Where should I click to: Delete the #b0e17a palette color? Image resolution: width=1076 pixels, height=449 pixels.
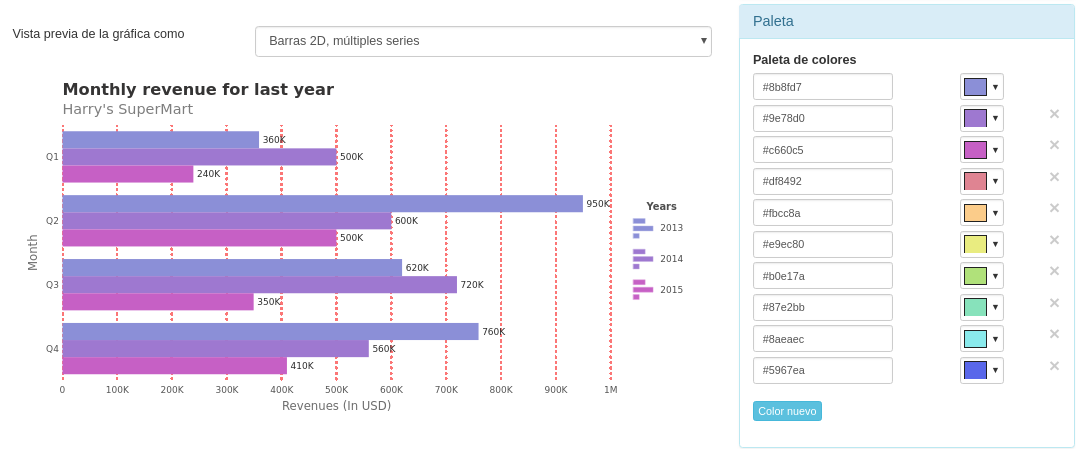(1054, 271)
